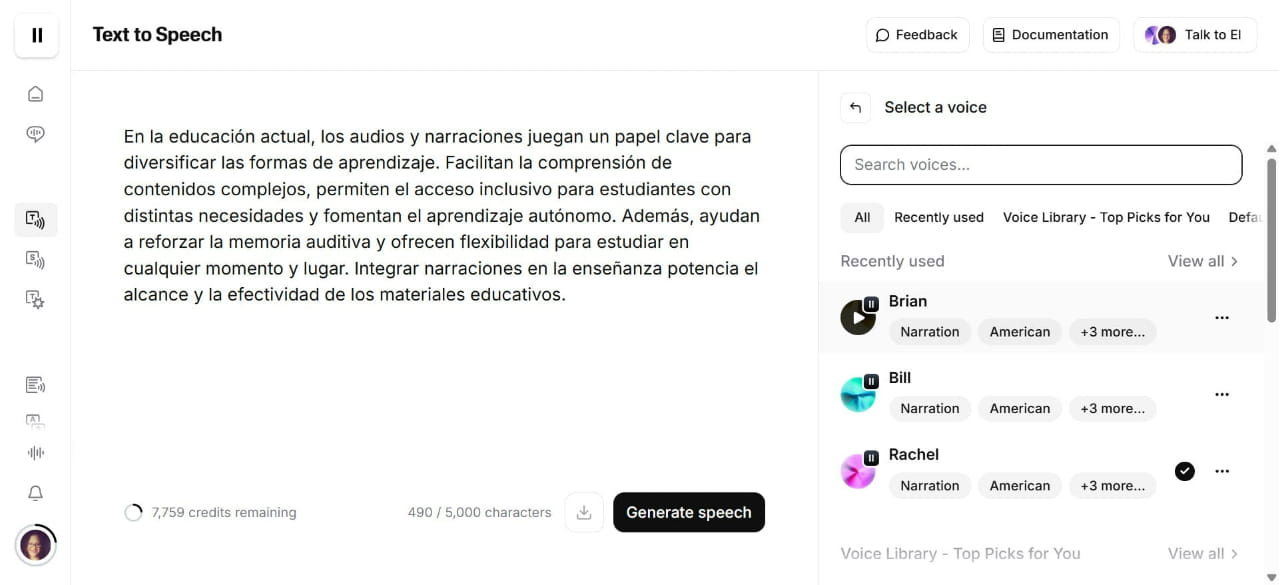The height and width of the screenshot is (585, 1280).
Task: Open the notifications bell
Action: (36, 493)
